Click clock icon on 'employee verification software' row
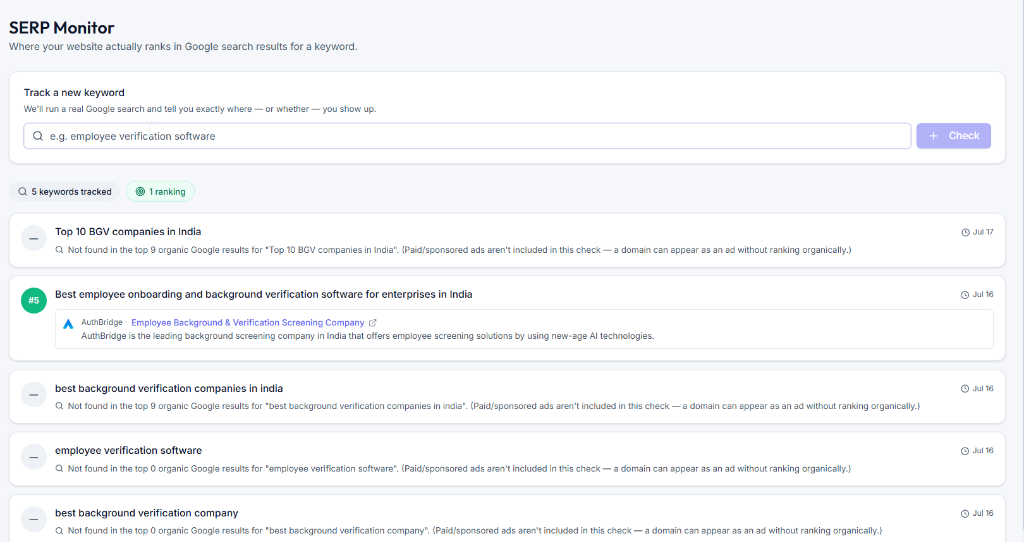The height and width of the screenshot is (542, 1024). (965, 451)
